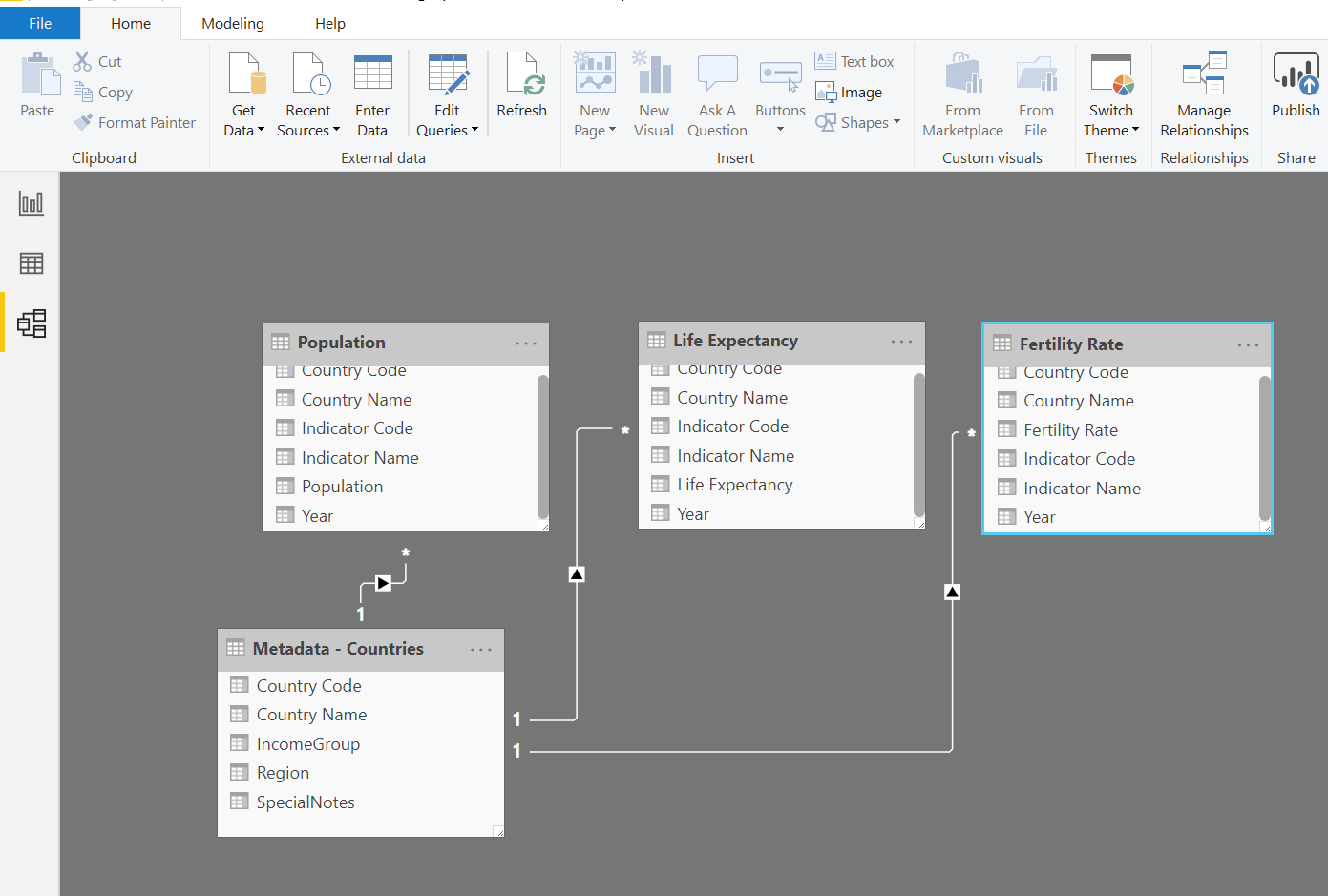Open the File menu
Image resolution: width=1328 pixels, height=896 pixels.
pos(39,23)
